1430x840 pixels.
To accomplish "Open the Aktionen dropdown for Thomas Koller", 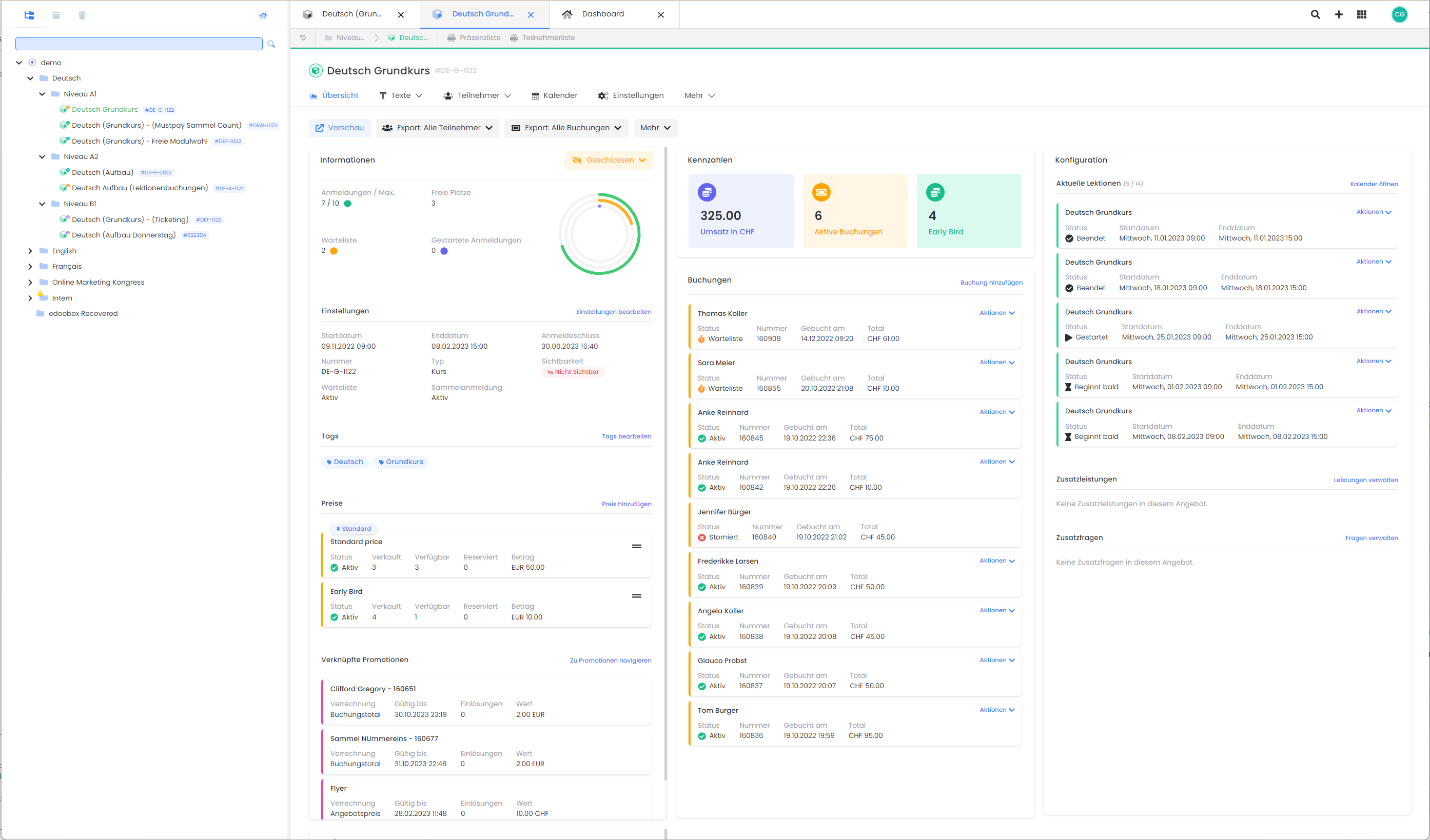I will [997, 312].
